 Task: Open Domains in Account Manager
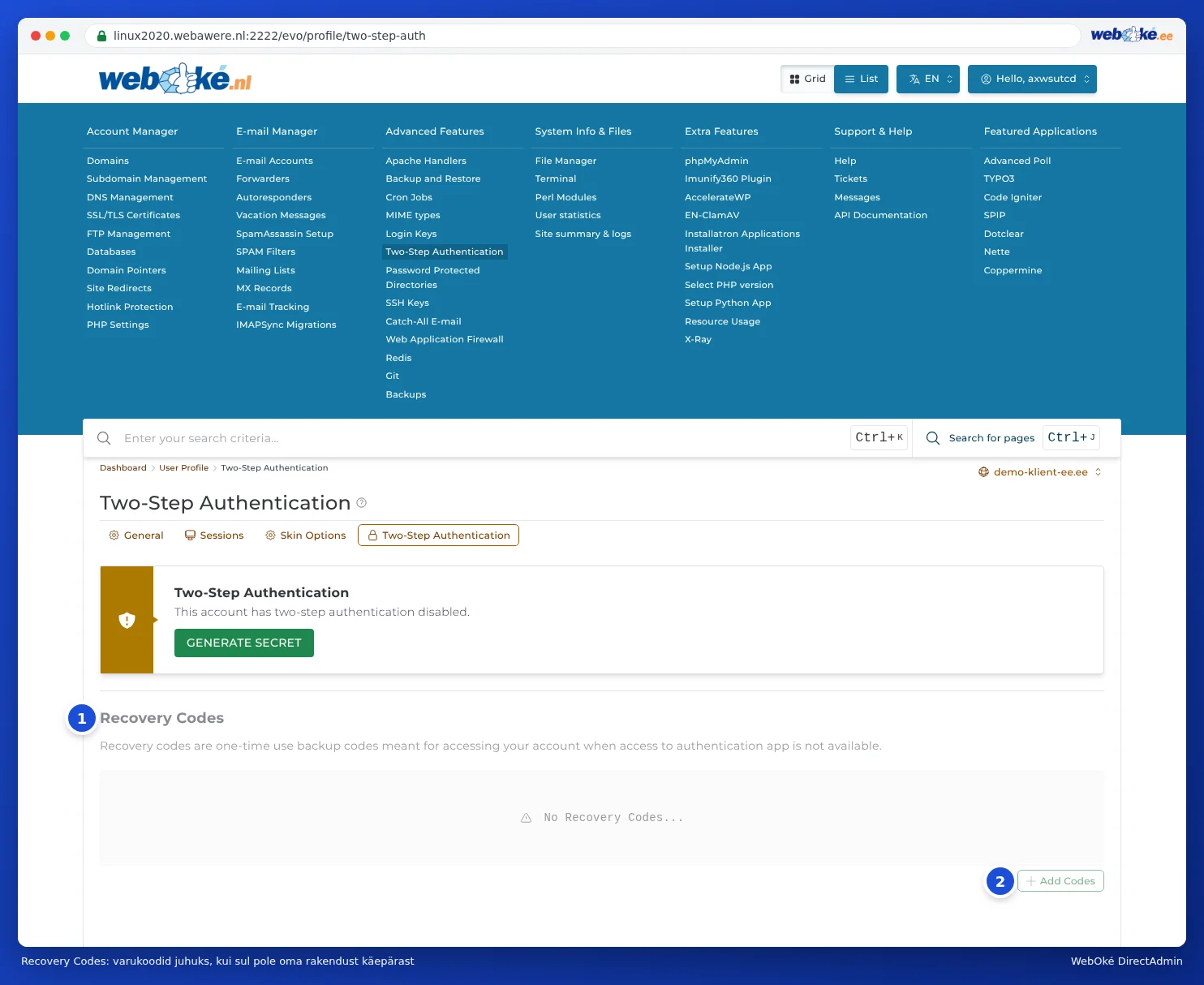point(108,161)
